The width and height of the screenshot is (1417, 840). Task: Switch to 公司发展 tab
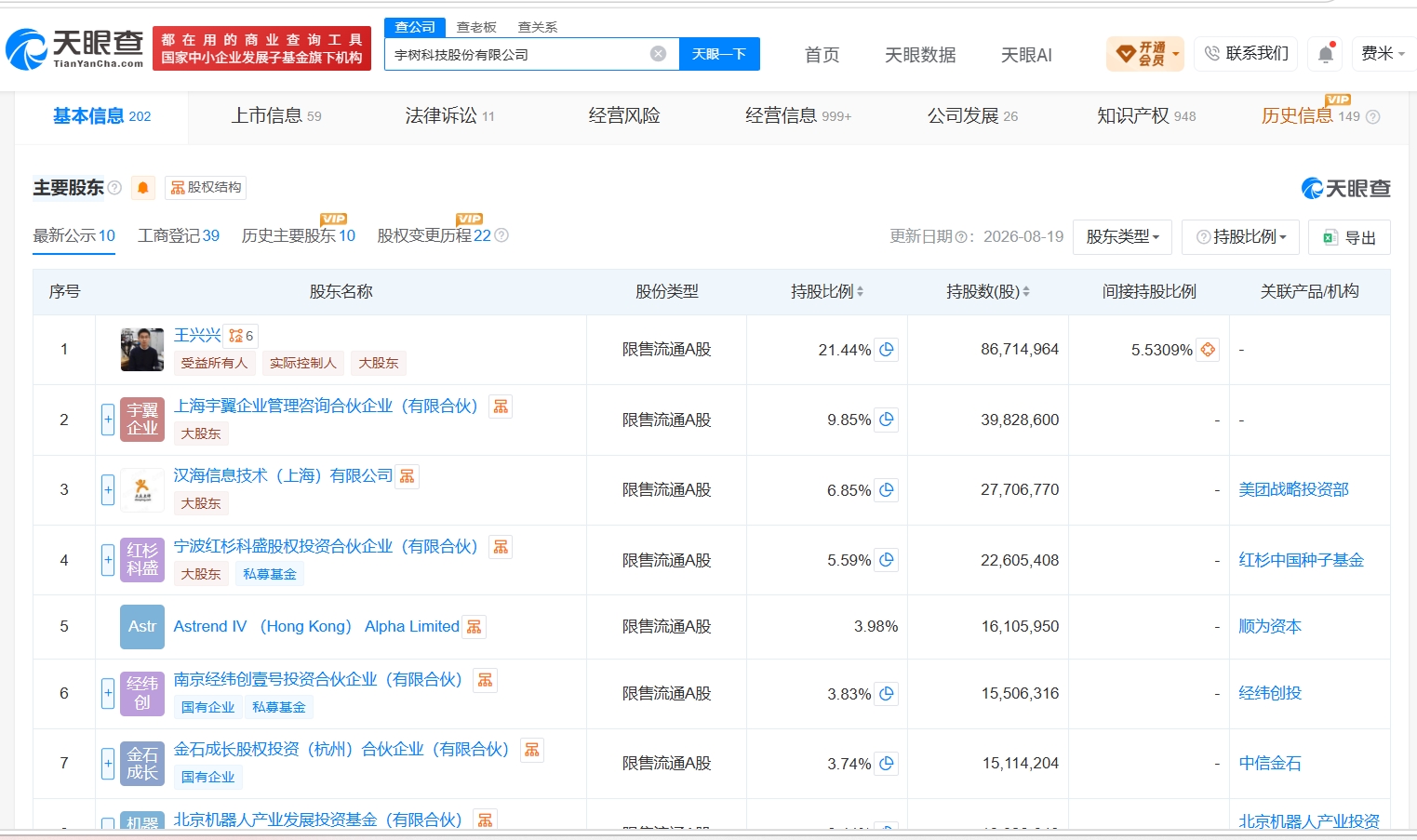click(x=972, y=116)
